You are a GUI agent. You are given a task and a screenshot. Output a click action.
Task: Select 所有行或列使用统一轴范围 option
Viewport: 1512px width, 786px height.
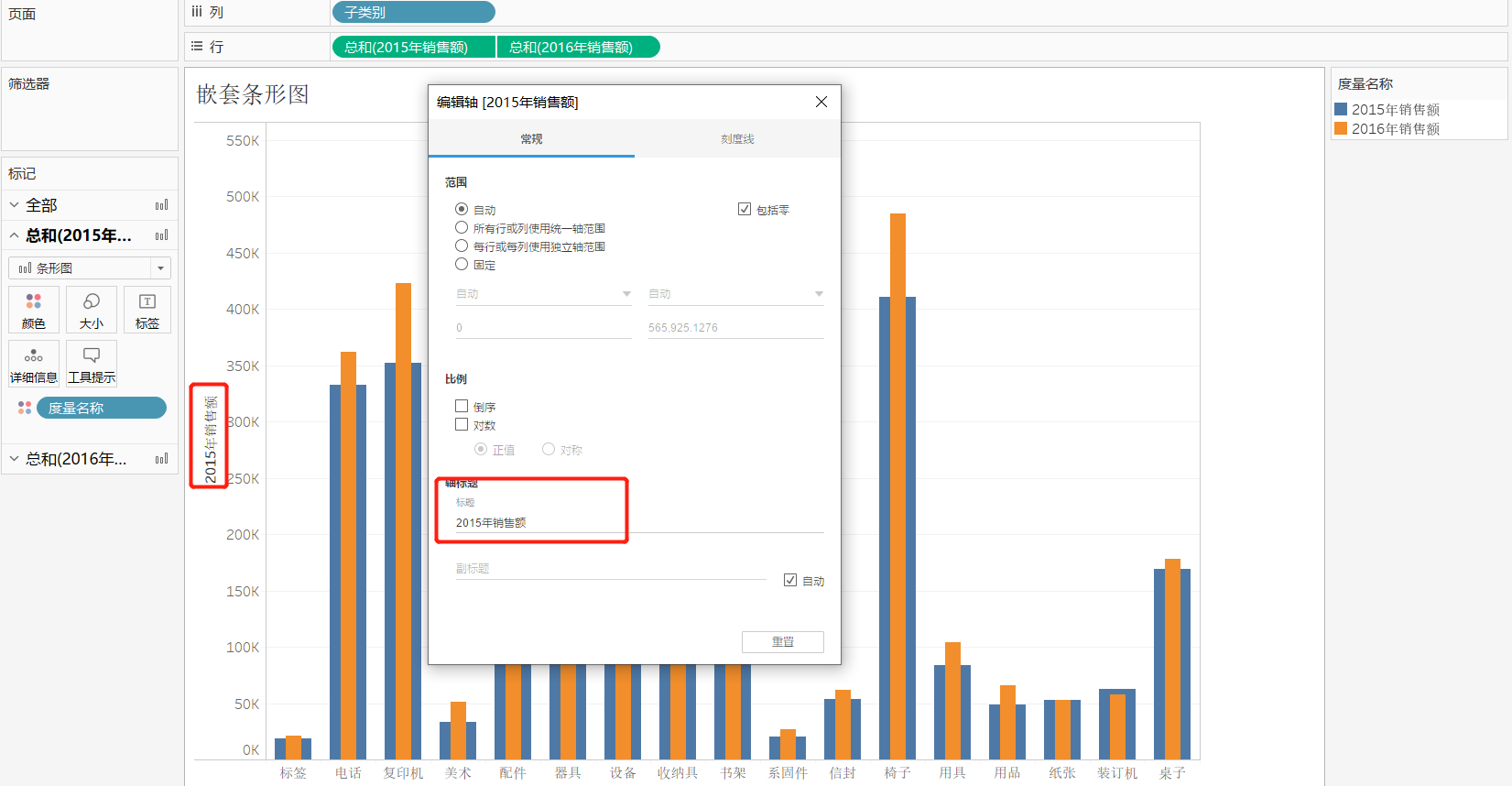click(x=462, y=227)
